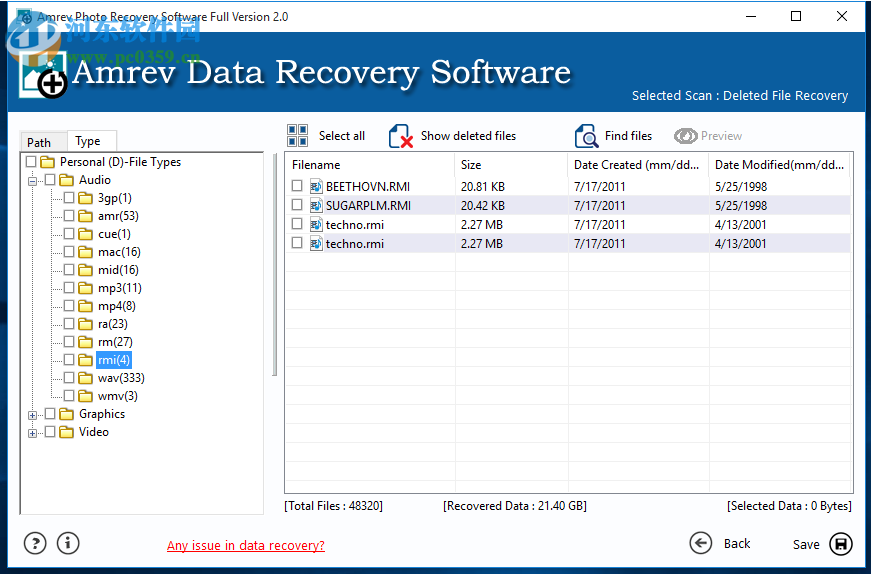Tick the rmi(4) folder checkbox
This screenshot has width=871, height=574.
click(x=69, y=360)
